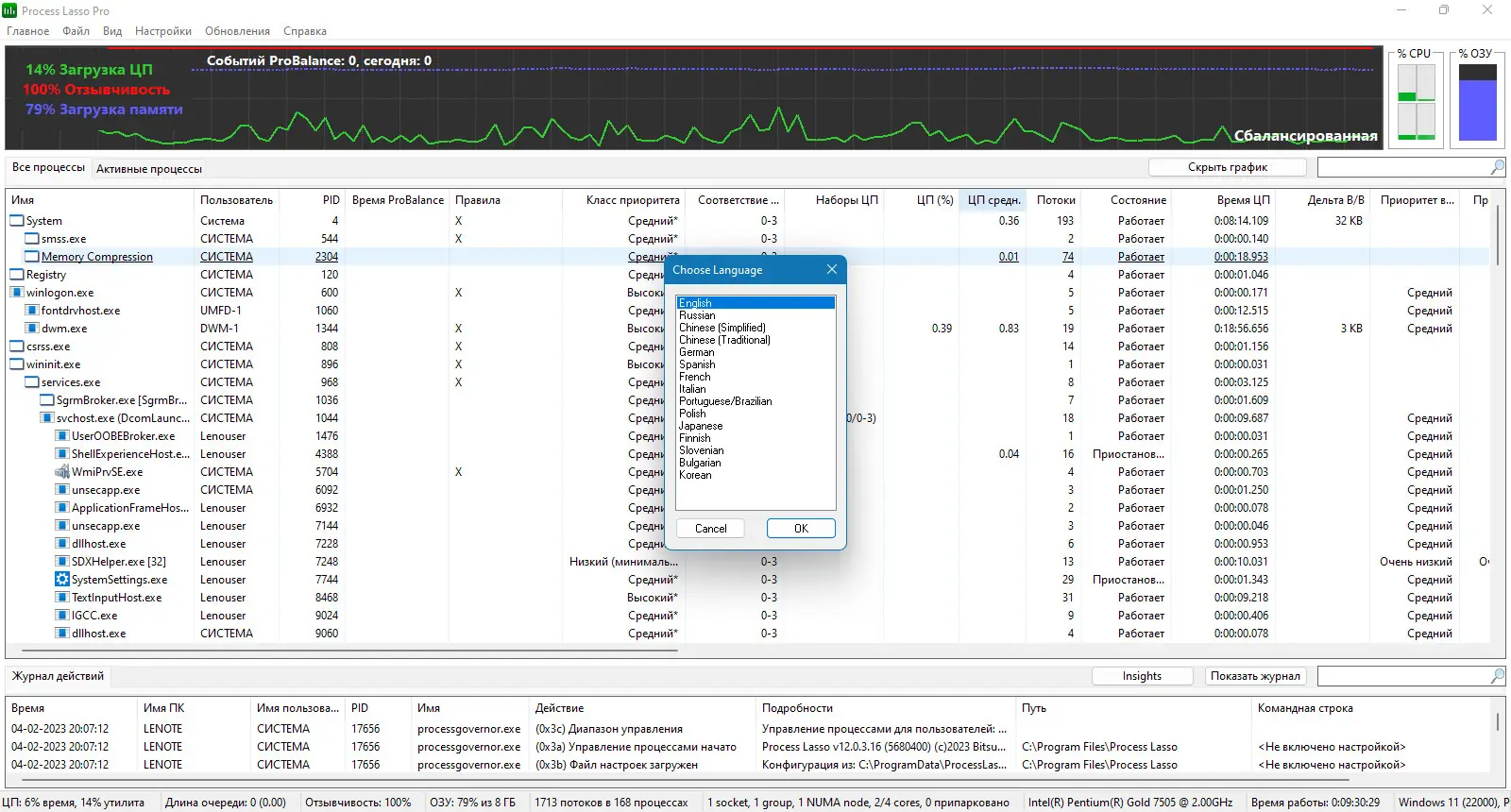Select Italian in Choose Language dialog
The height and width of the screenshot is (812, 1511).
tap(692, 389)
